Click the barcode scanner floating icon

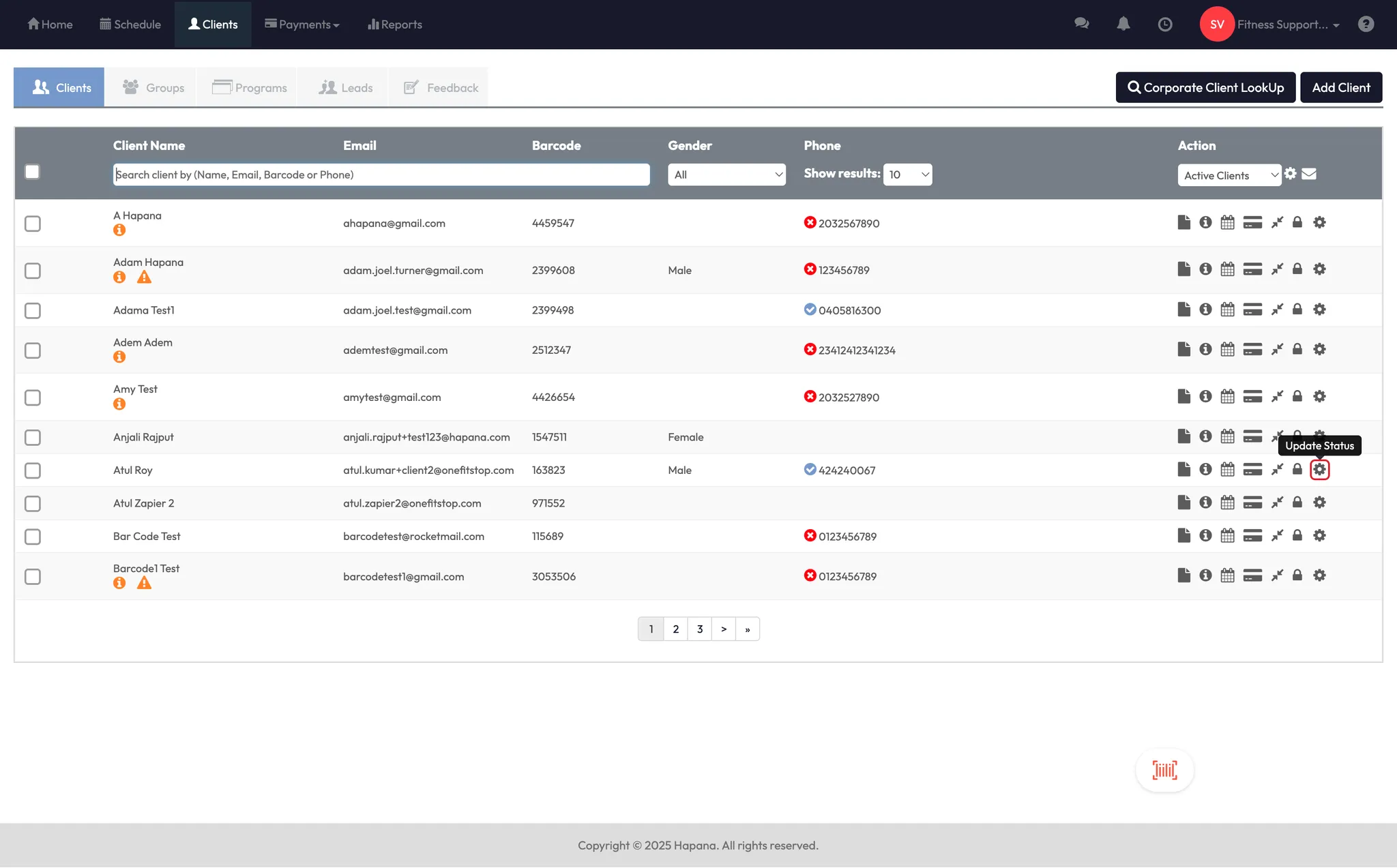(x=1164, y=770)
